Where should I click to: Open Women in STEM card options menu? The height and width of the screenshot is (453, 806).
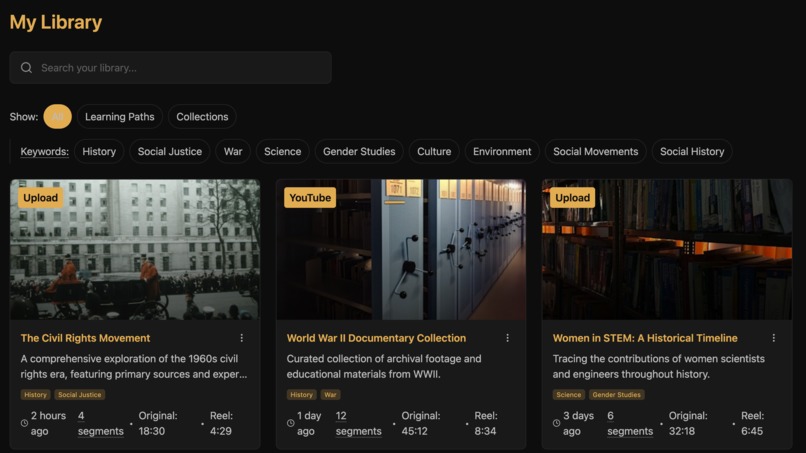(x=774, y=338)
